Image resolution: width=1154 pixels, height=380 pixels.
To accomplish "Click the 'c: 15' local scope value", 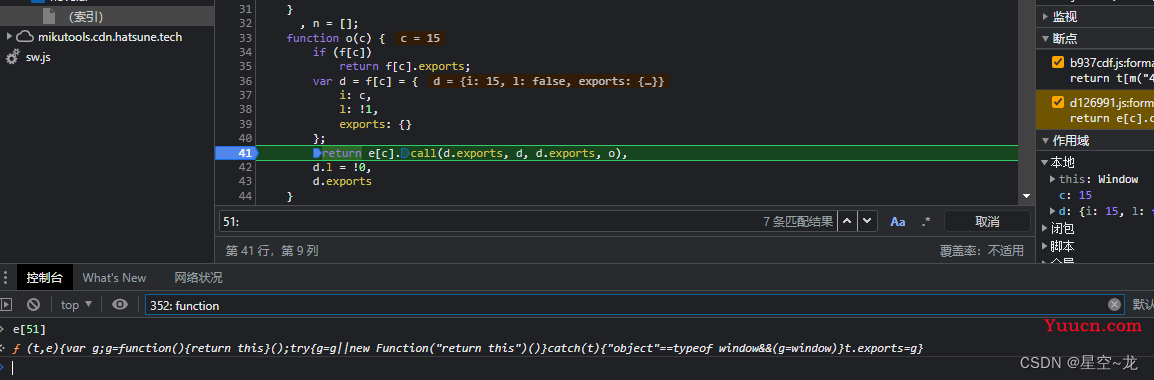I will [1075, 195].
